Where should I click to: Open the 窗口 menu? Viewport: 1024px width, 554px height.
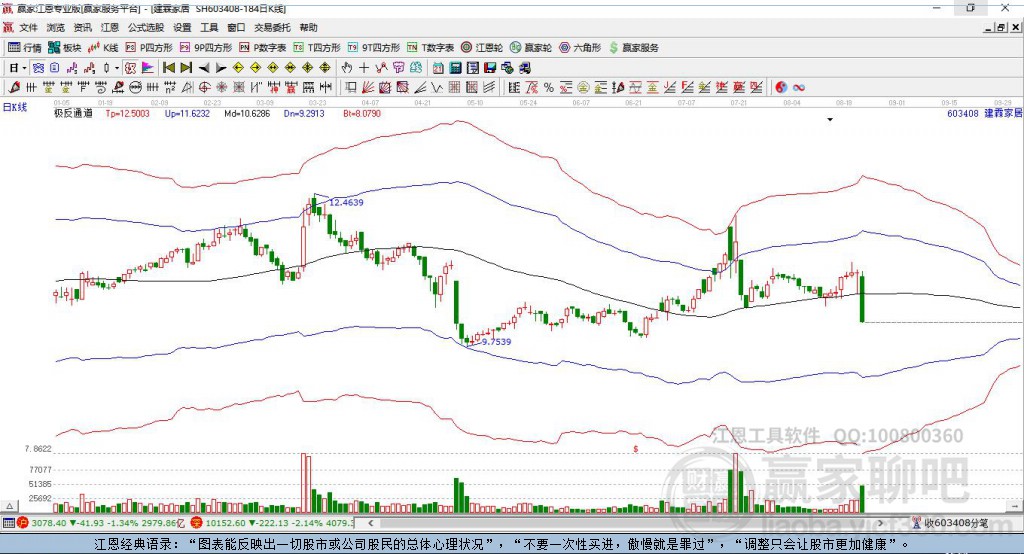point(236,27)
